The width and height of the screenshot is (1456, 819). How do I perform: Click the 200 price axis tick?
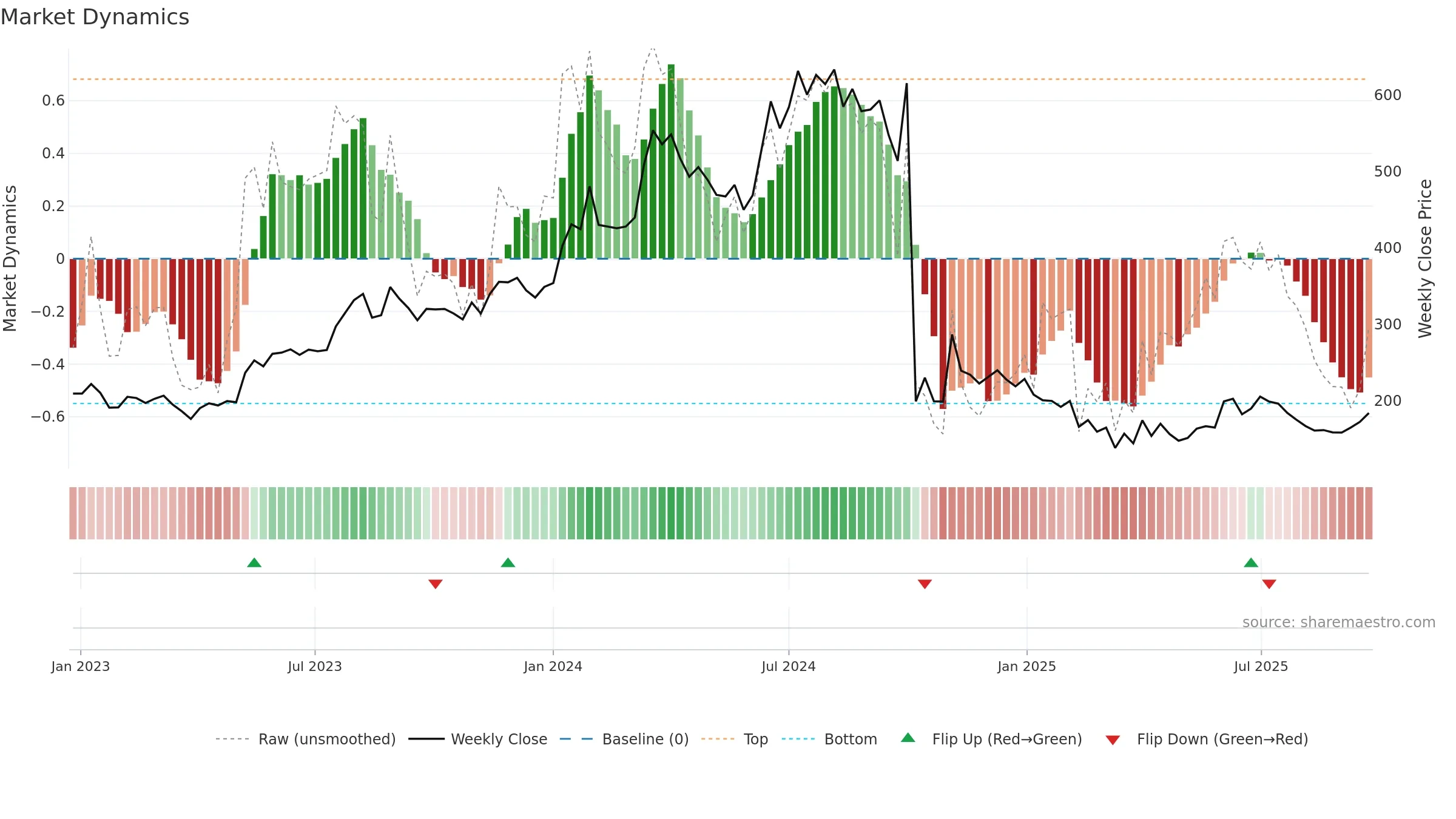[1388, 401]
